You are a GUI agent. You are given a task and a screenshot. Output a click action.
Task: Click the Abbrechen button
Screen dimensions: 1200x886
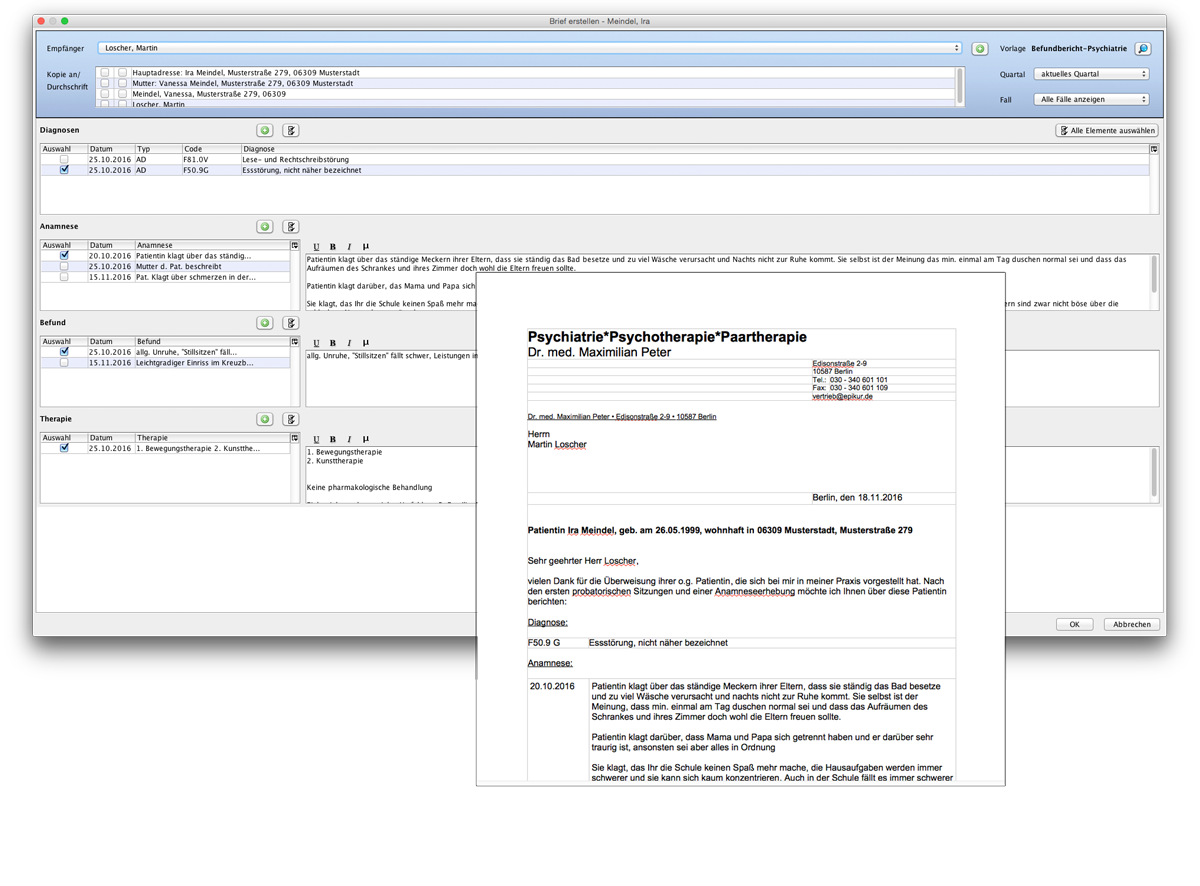(x=1131, y=624)
